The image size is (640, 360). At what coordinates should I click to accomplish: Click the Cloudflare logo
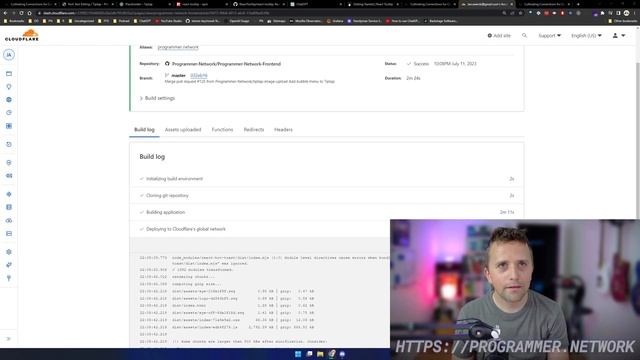click(x=22, y=35)
